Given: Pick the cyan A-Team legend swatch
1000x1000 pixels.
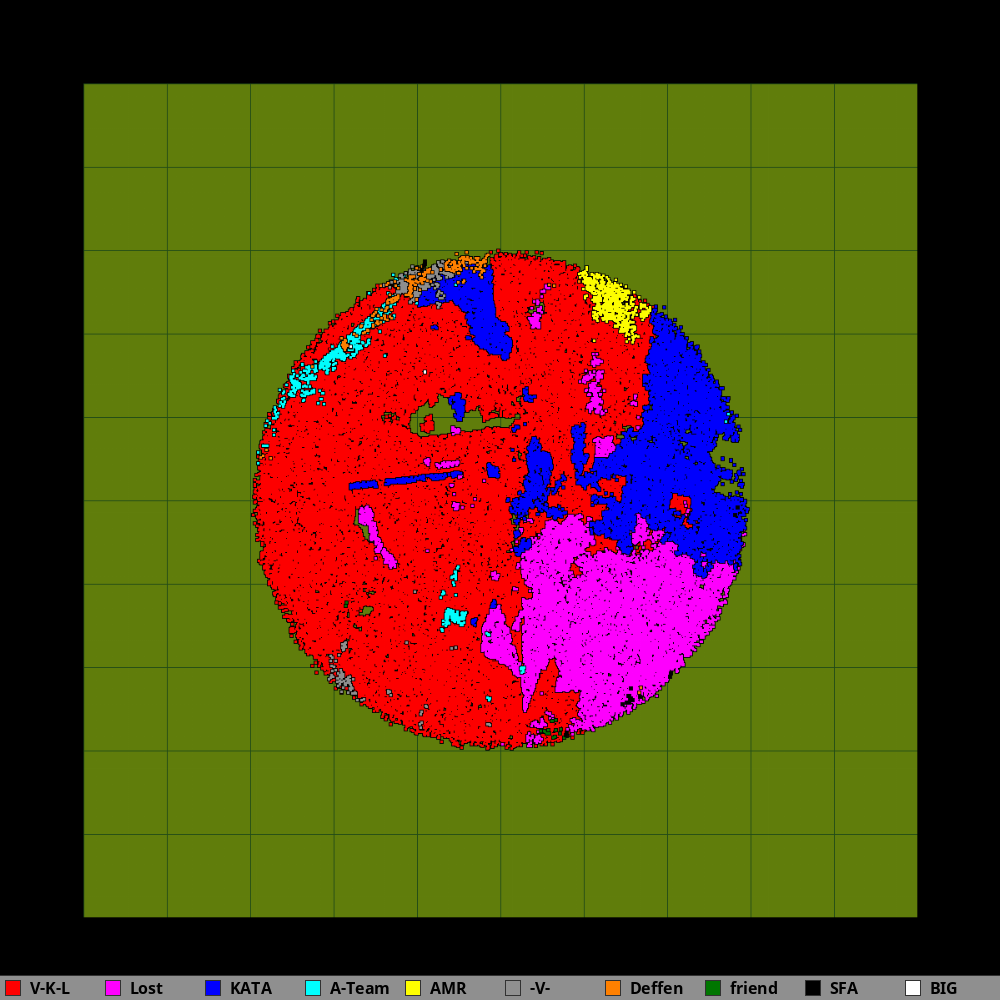Looking at the screenshot, I should click(x=313, y=988).
